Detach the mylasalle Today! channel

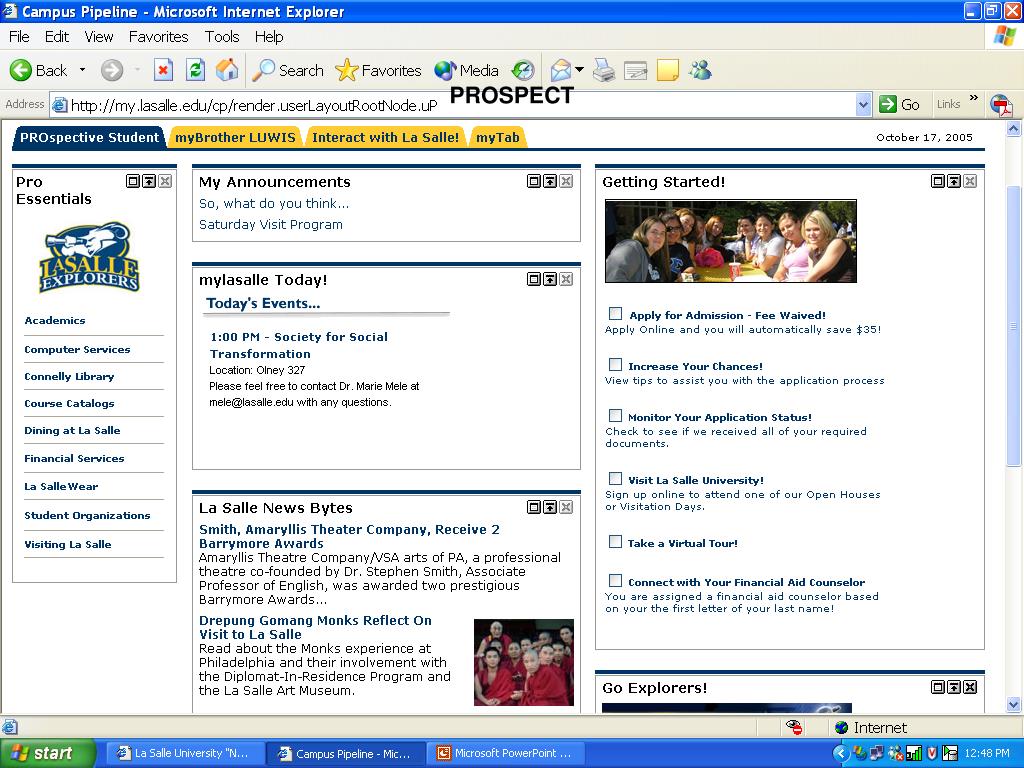[x=534, y=279]
